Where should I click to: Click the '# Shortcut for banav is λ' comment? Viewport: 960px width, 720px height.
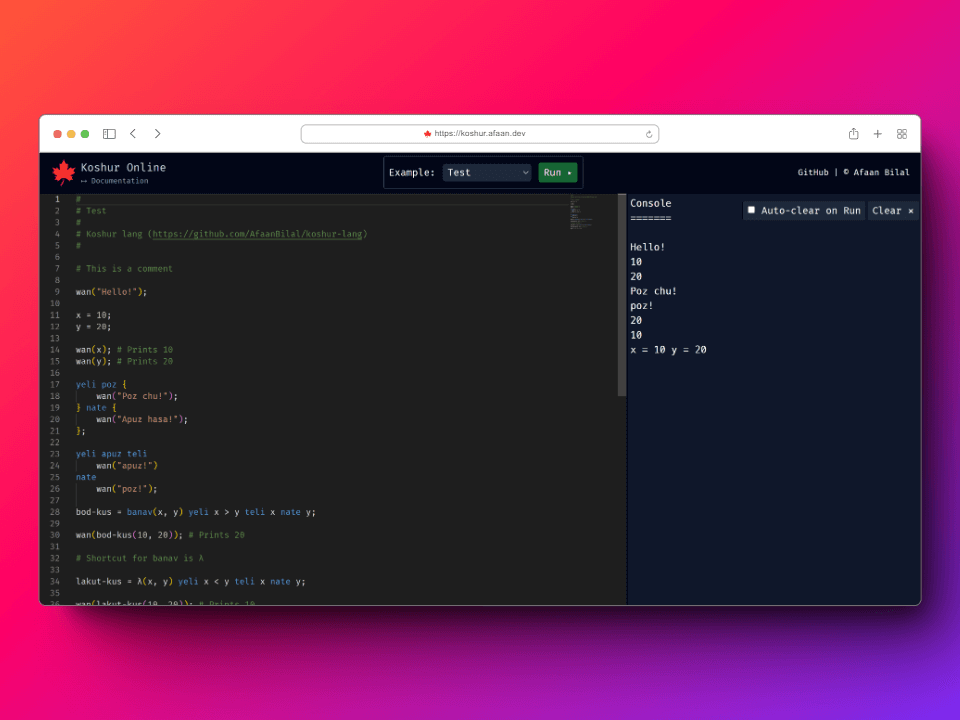tap(140, 558)
